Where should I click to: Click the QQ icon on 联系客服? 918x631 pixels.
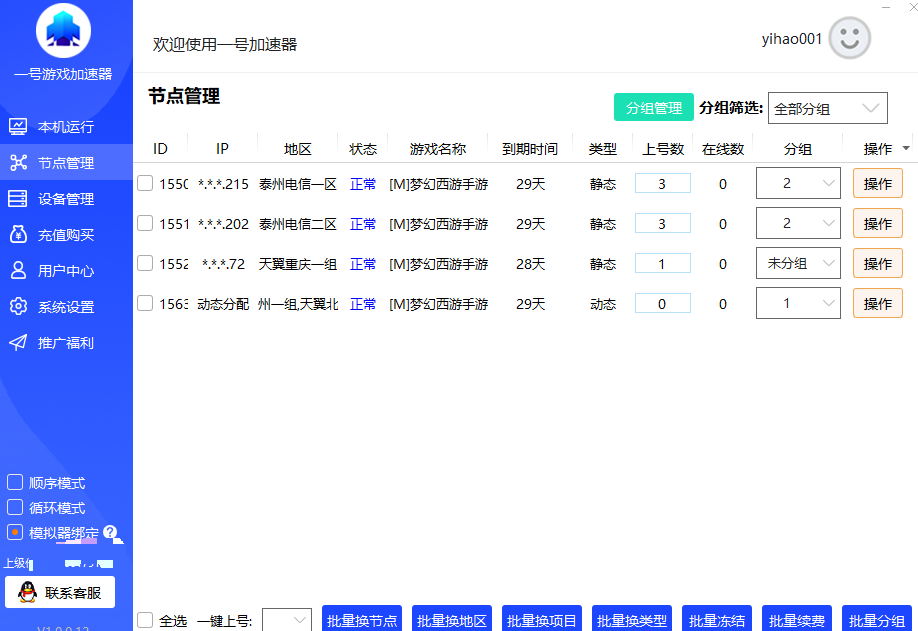[x=26, y=591]
